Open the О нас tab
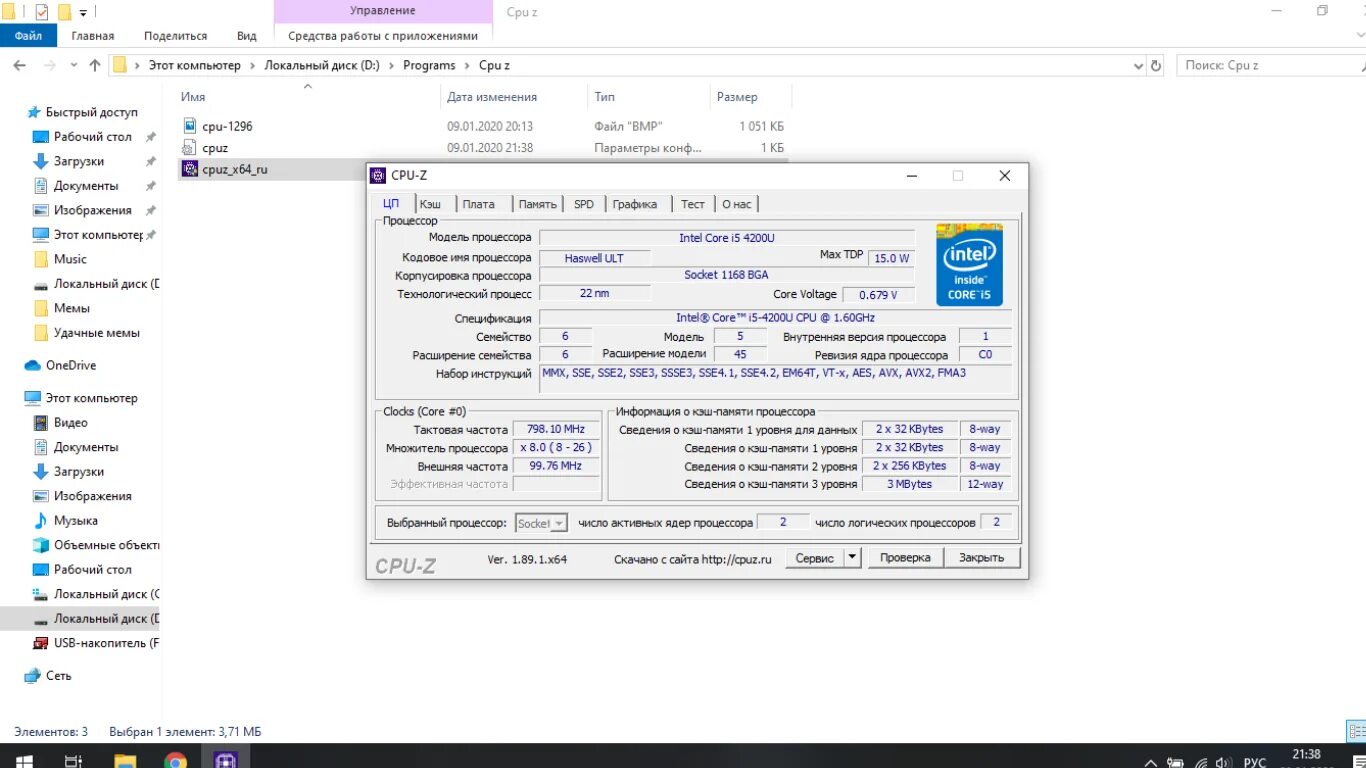The width and height of the screenshot is (1366, 768). tap(737, 204)
